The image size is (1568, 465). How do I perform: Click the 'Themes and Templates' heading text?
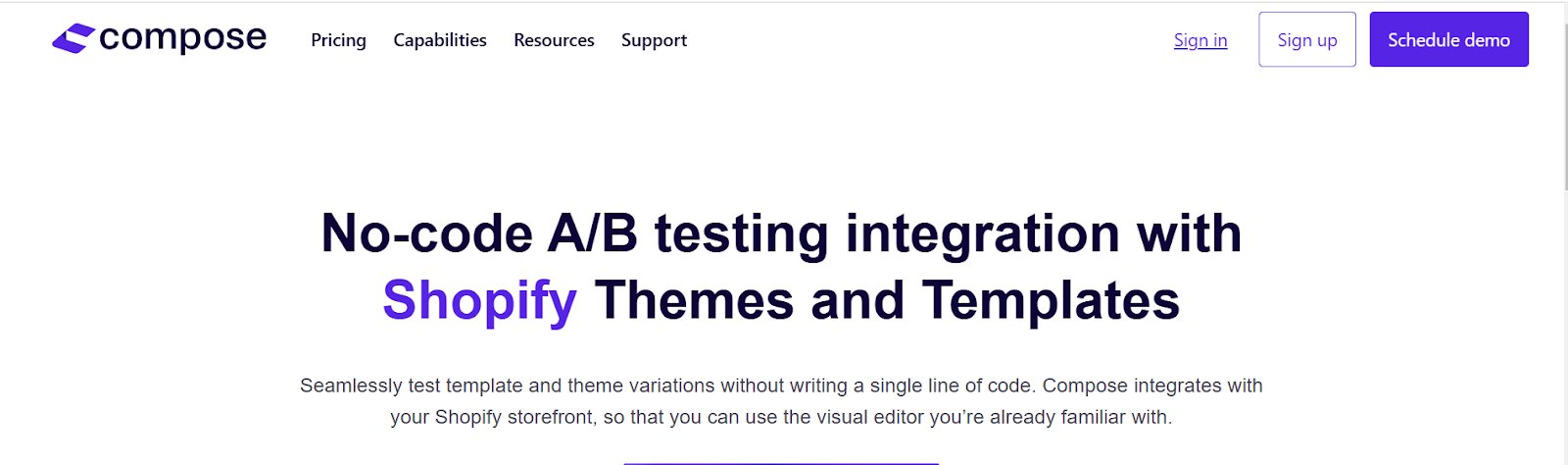coord(887,300)
